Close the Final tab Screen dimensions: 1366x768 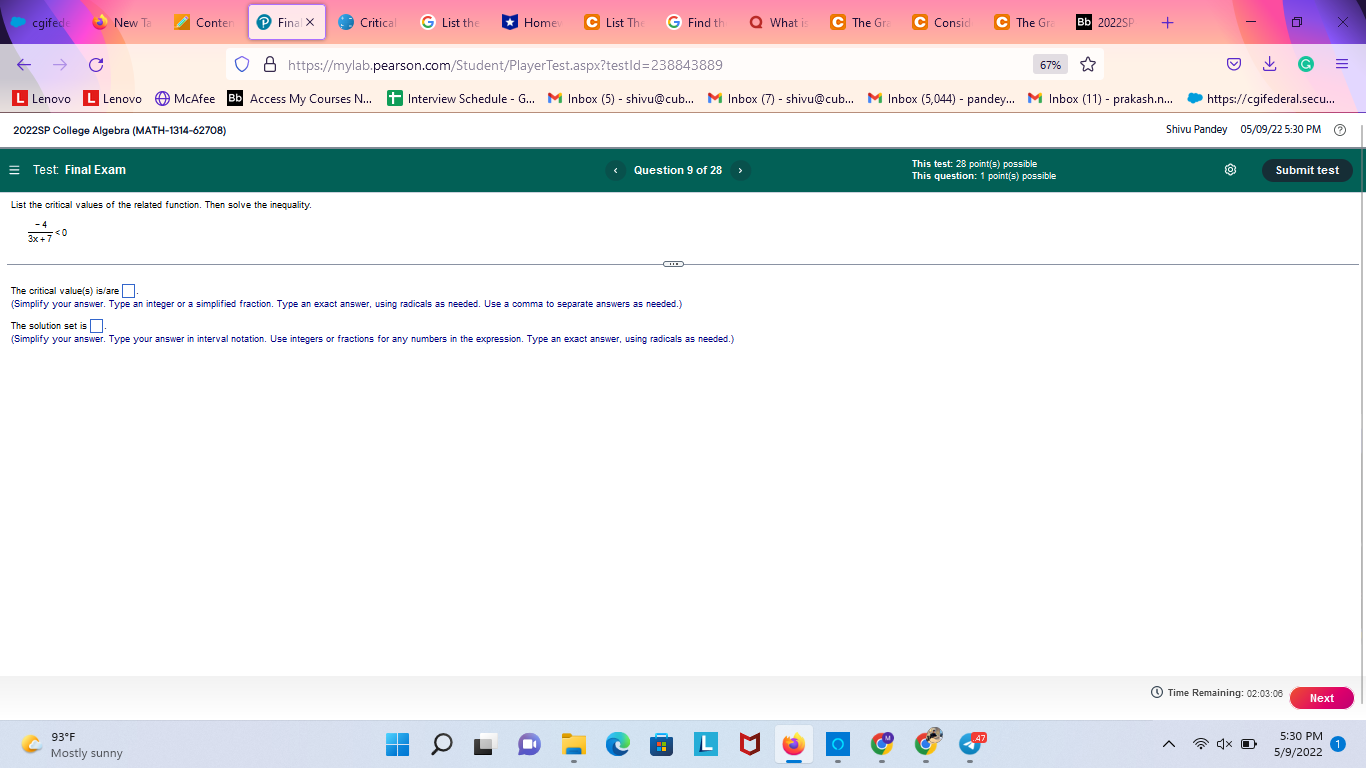coord(309,22)
